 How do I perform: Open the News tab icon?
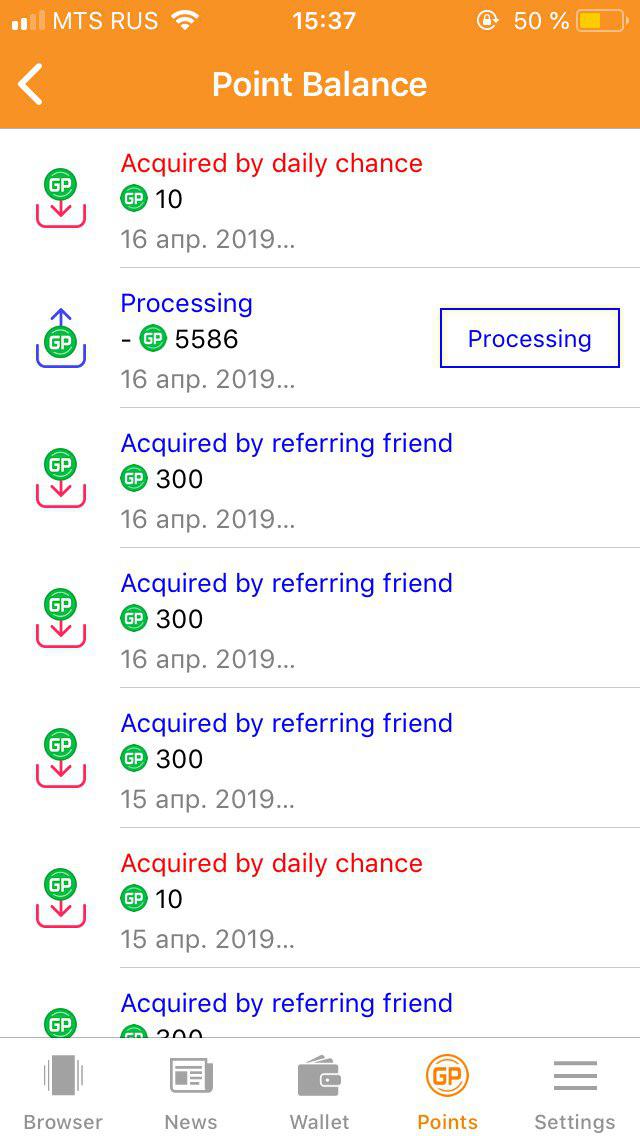click(191, 1075)
